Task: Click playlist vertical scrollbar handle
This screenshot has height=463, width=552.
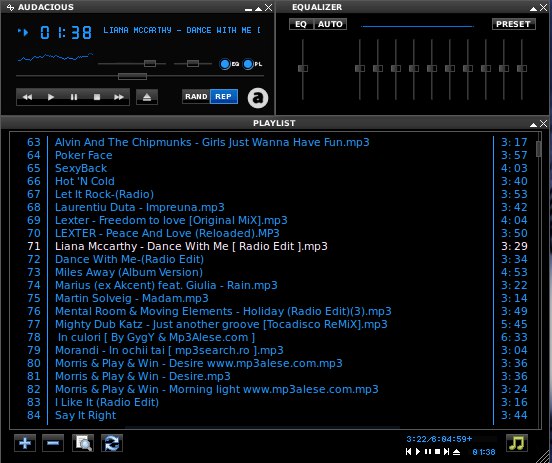Action: click(538, 149)
